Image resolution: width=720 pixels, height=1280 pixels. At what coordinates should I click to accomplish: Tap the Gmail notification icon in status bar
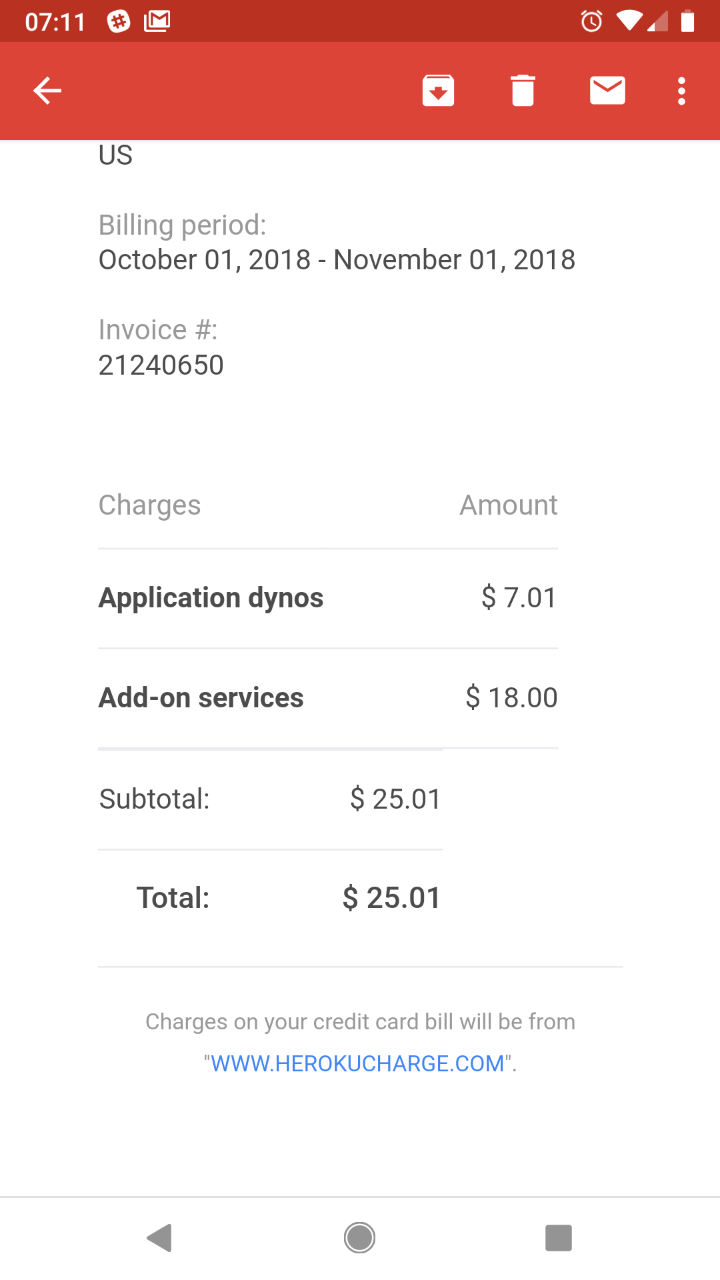click(157, 21)
